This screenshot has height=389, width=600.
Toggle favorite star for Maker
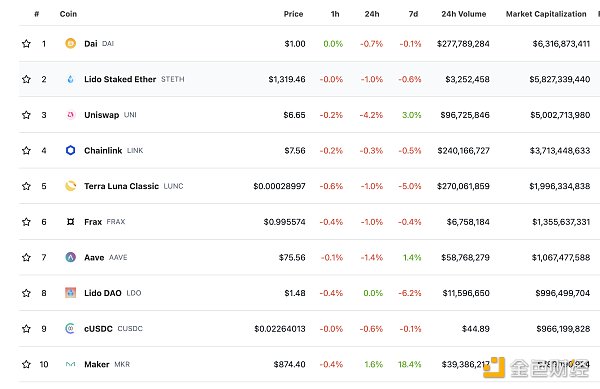point(26,364)
